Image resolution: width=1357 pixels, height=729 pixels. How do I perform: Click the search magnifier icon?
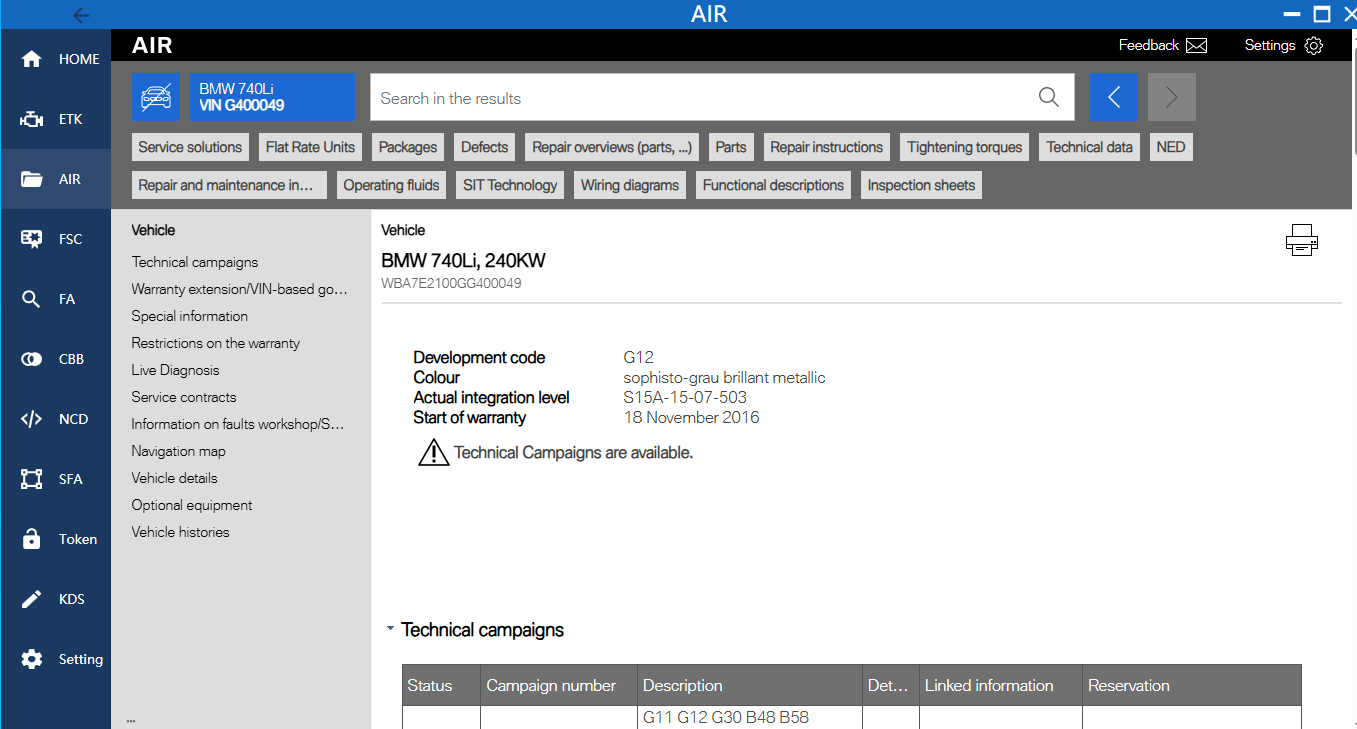1048,97
